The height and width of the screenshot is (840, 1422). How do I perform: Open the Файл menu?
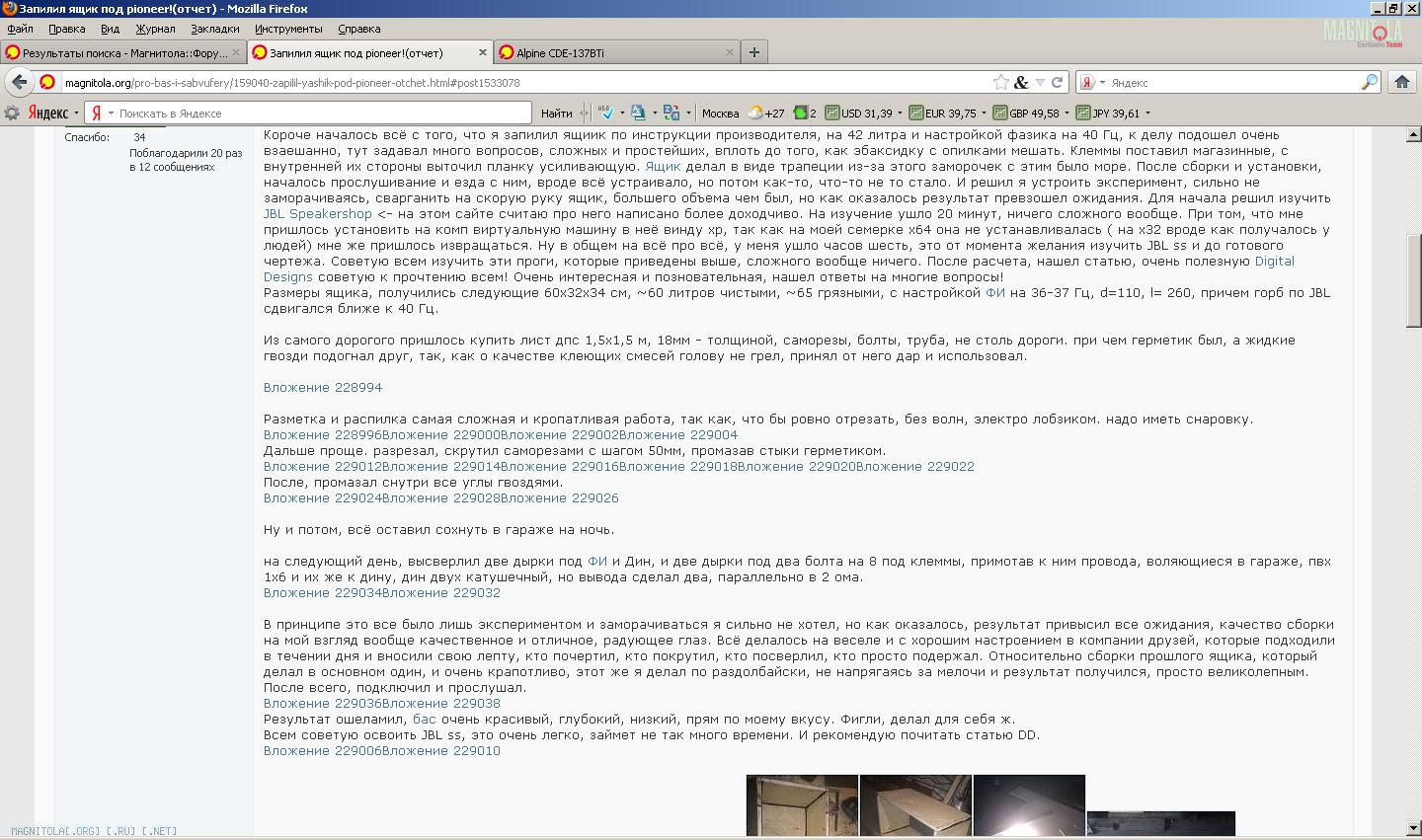point(20,29)
